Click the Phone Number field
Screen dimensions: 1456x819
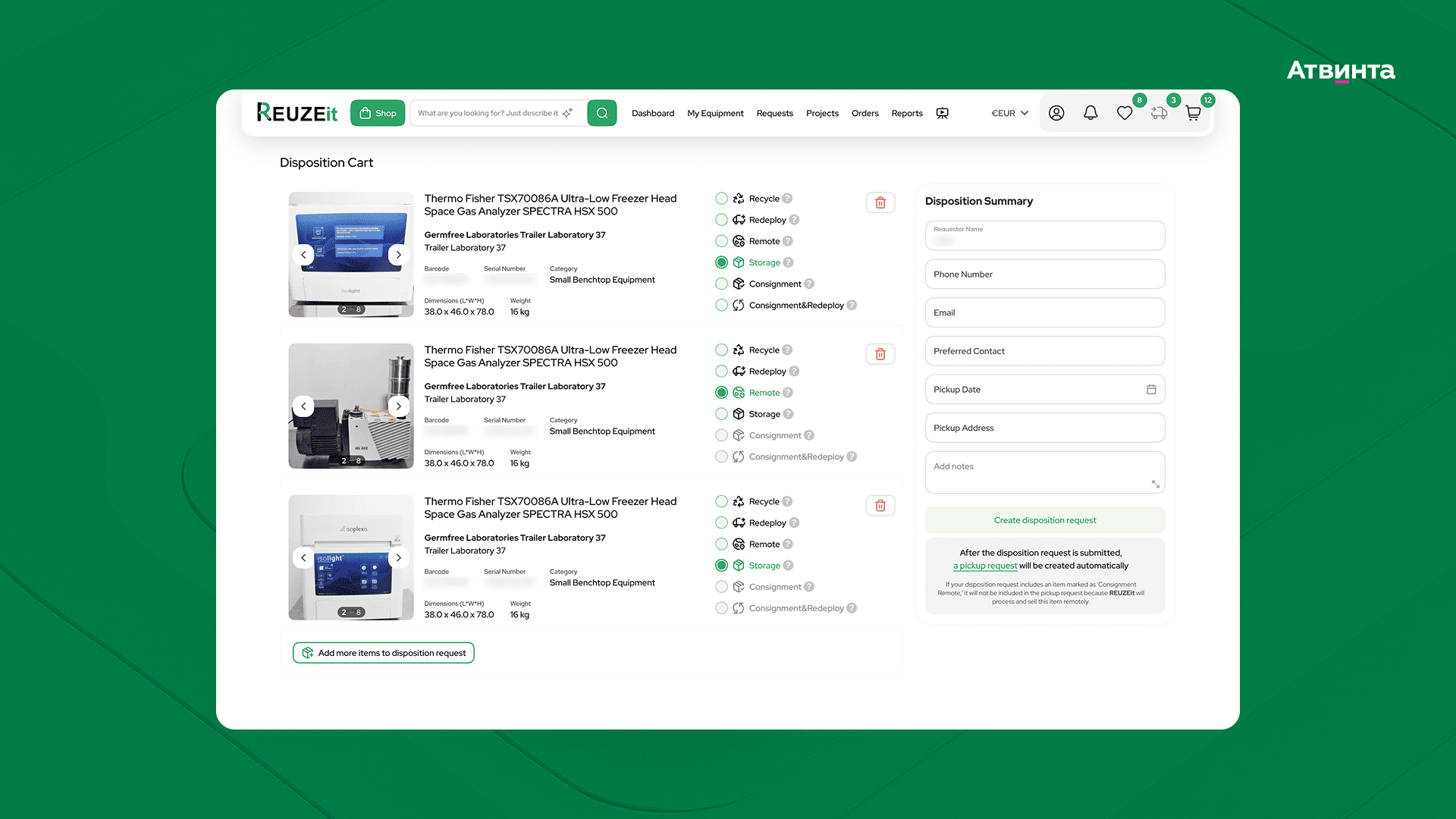(x=1045, y=275)
